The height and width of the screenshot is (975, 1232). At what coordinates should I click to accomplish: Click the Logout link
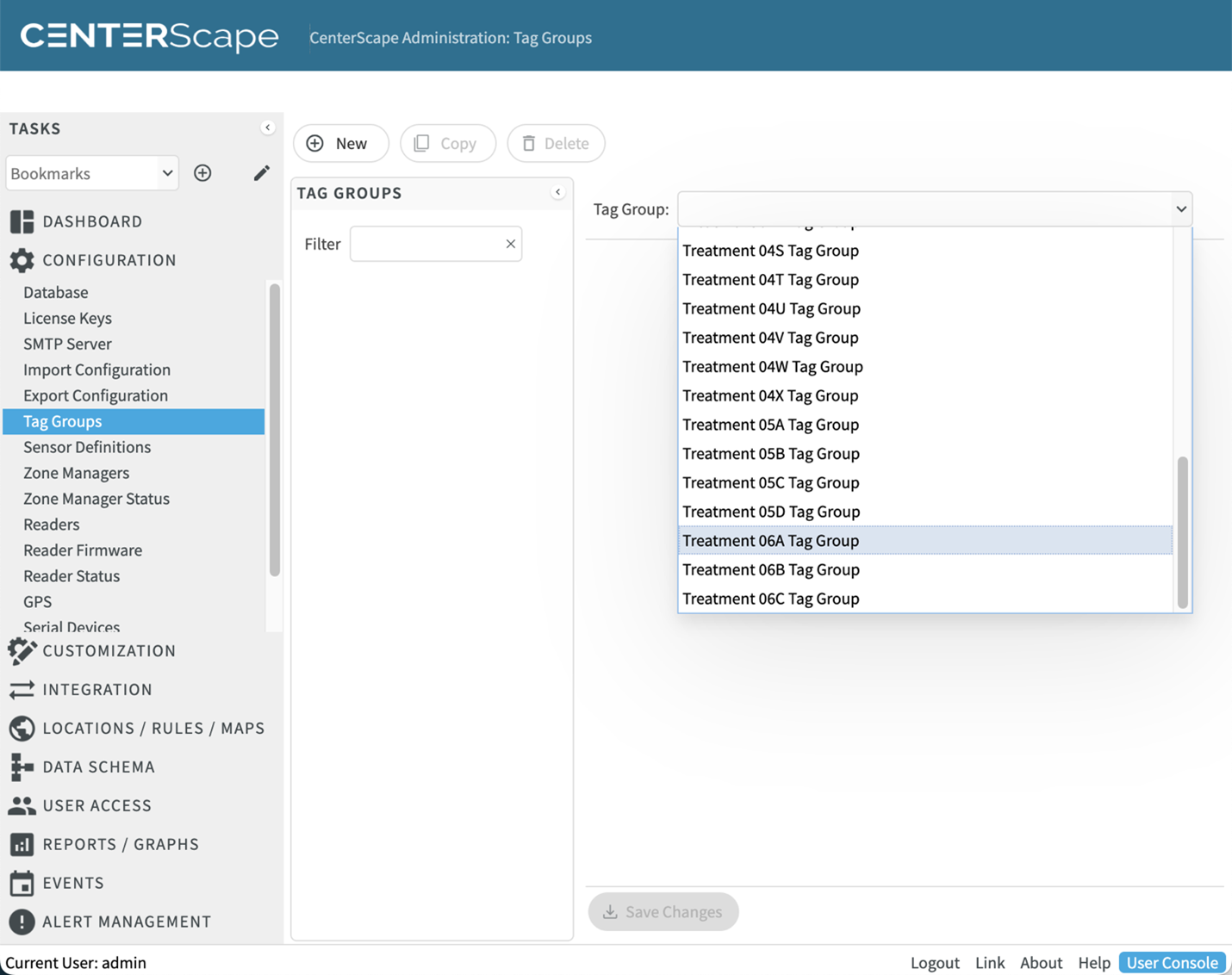[x=934, y=962]
